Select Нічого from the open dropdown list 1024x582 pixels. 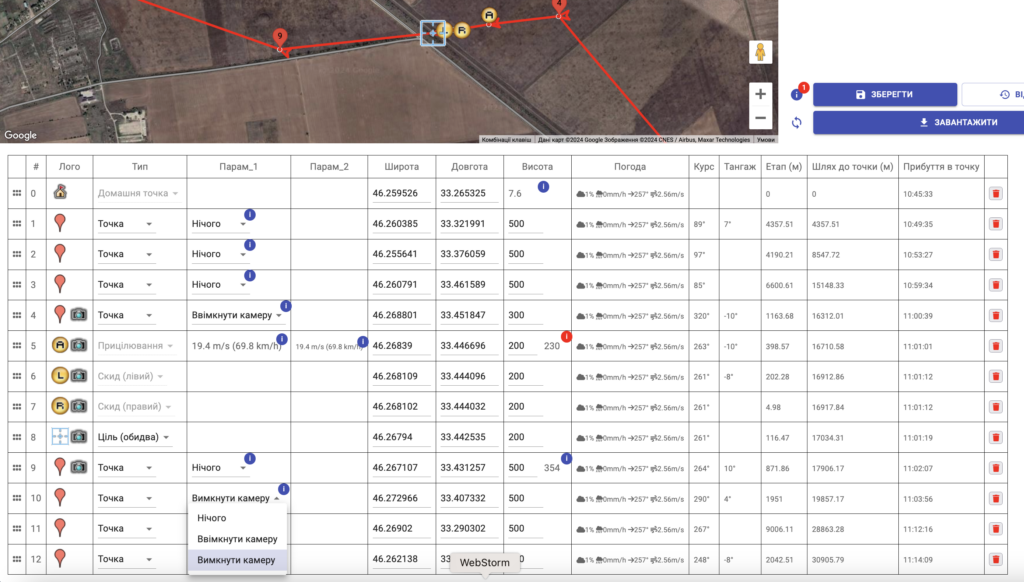(212, 518)
